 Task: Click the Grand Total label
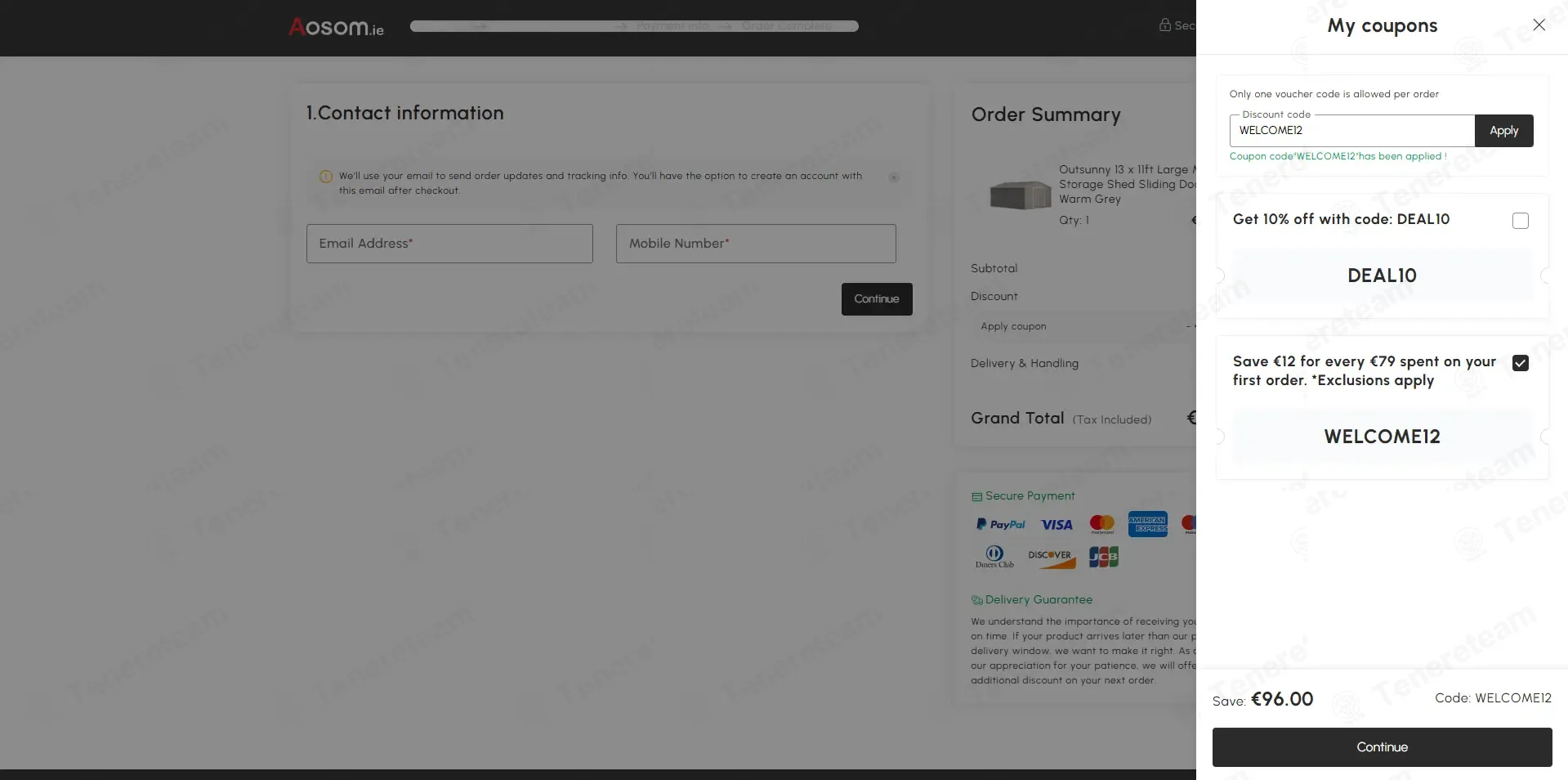[1017, 418]
